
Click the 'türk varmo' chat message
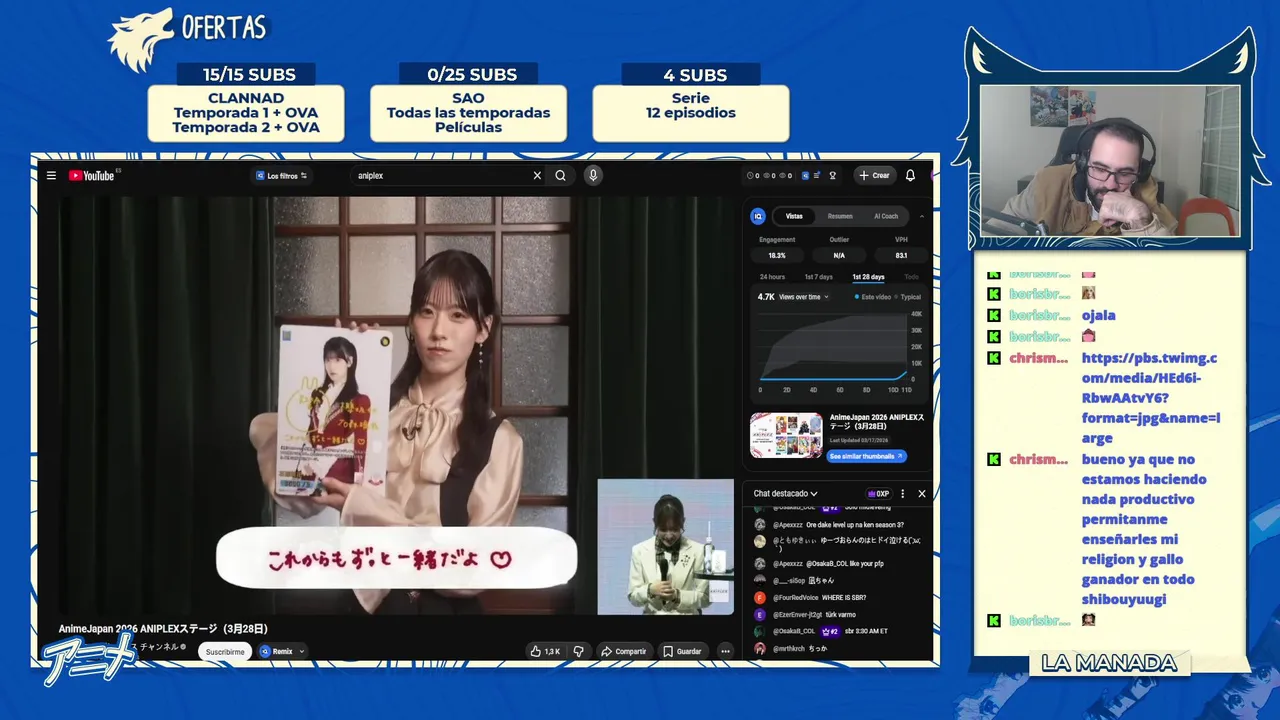point(840,614)
